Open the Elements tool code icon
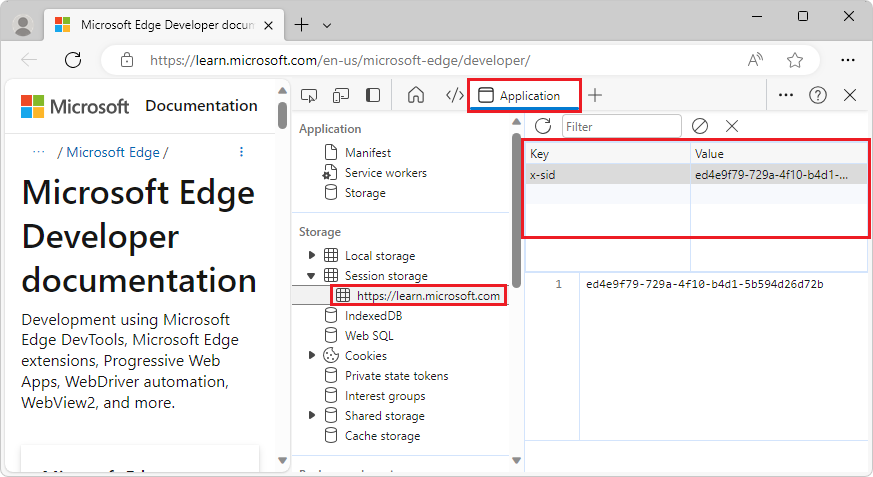873x477 pixels. [x=454, y=95]
